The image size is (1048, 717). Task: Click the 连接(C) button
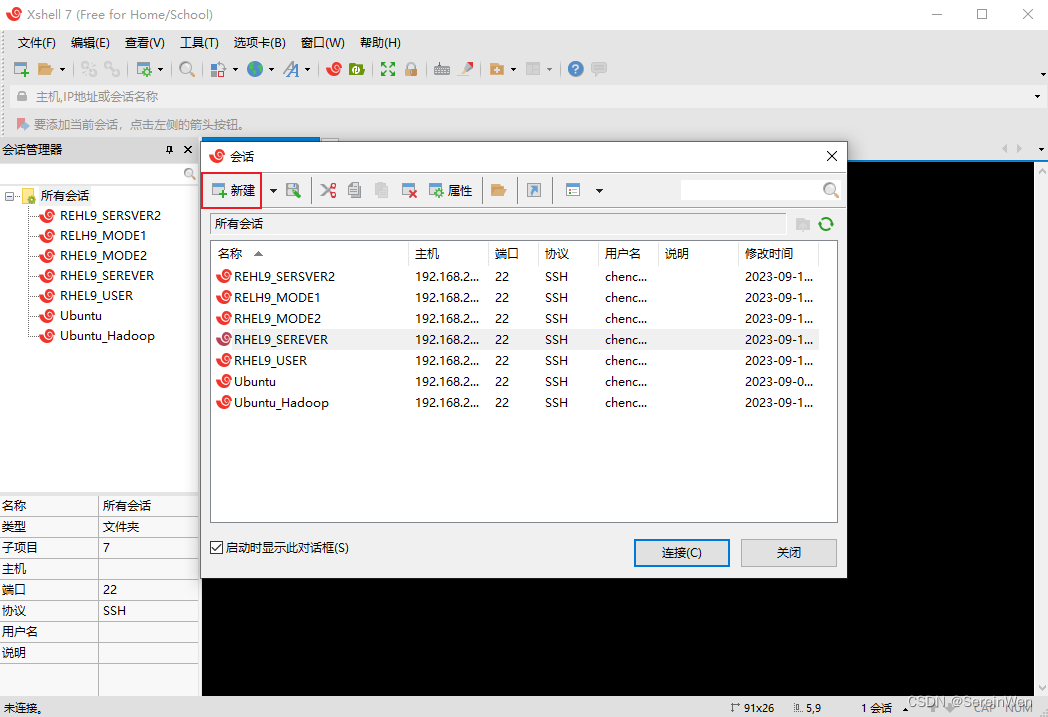pos(682,553)
